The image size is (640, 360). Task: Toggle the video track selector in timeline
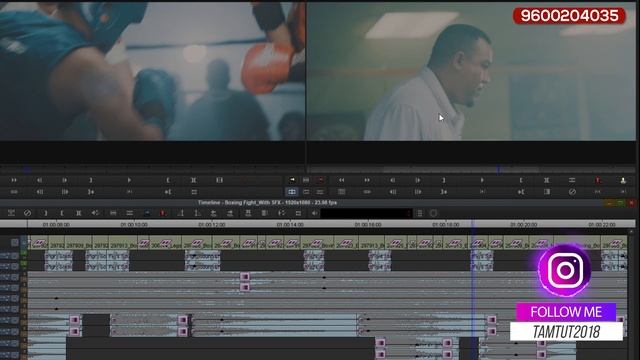(24, 242)
